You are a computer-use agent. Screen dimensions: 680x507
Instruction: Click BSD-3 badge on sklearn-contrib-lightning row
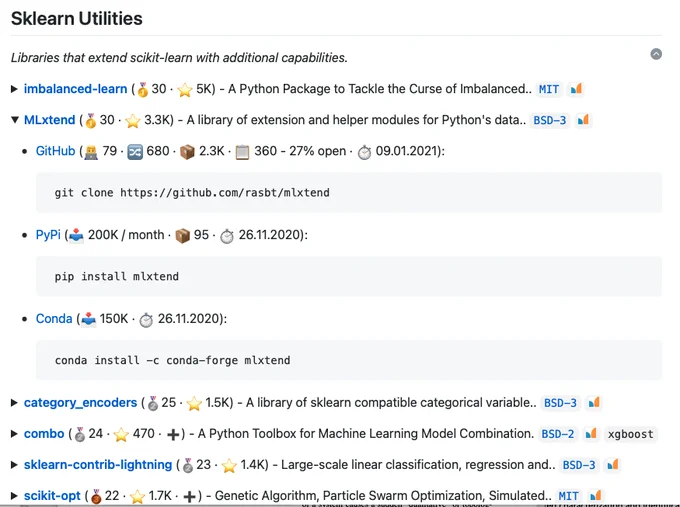point(579,465)
